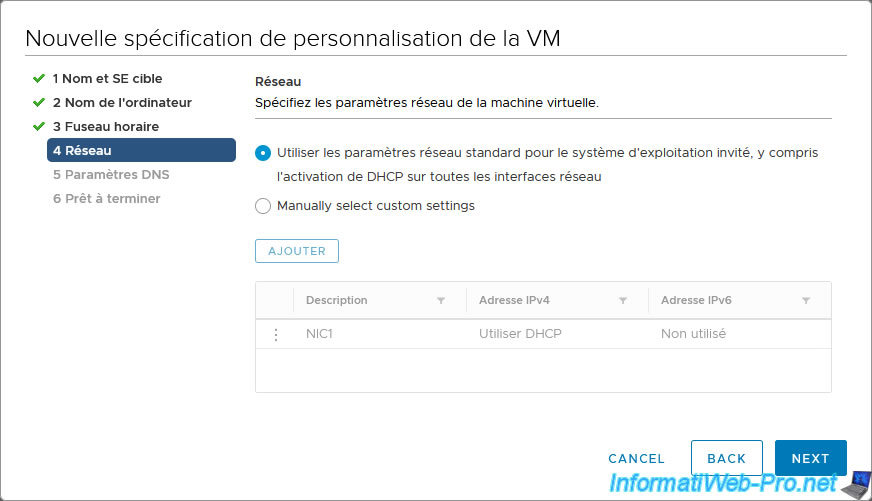This screenshot has height=501, width=872.
Task: Click green checkmark beside Fuseau horaire
Action: pyautogui.click(x=39, y=126)
